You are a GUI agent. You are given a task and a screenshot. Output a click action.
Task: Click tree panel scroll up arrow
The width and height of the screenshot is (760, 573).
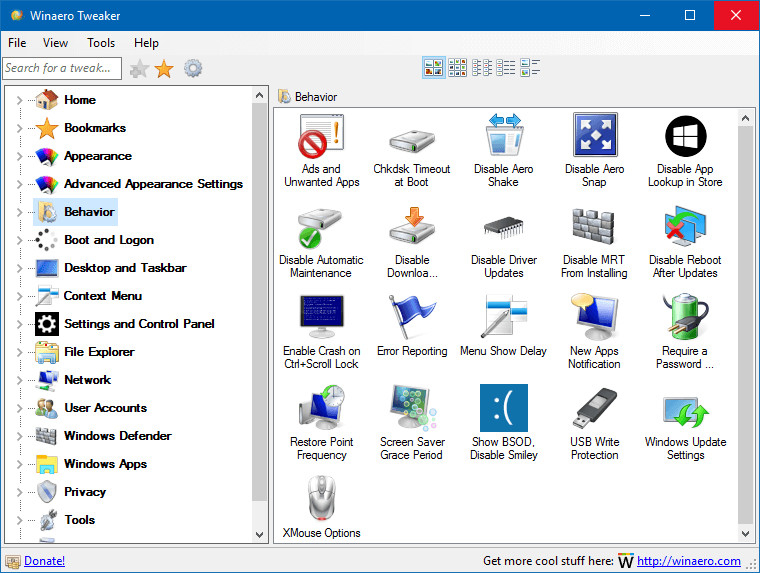(259, 96)
